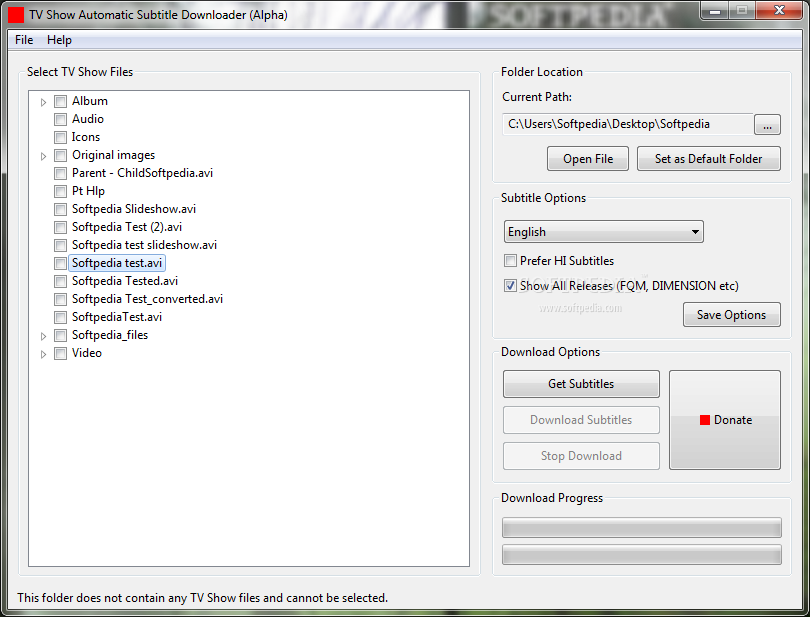Tick Softpedia Tested.avi checkbox
The height and width of the screenshot is (617, 810).
click(60, 281)
